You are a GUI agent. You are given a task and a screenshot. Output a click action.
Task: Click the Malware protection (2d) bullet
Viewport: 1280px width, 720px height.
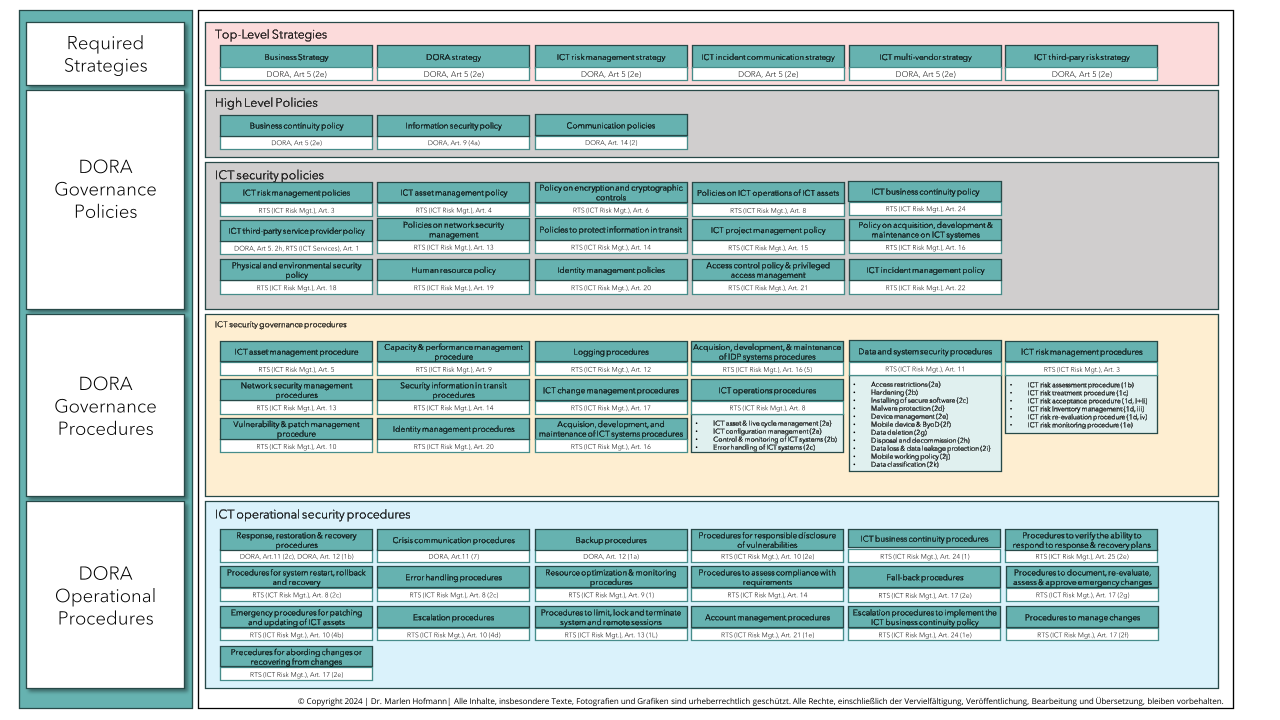(x=907, y=408)
